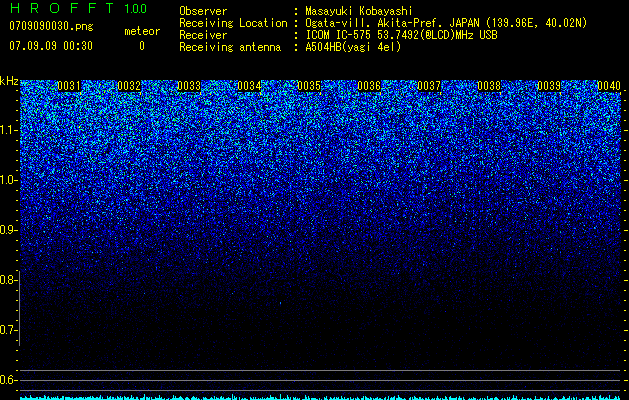Click the timestamp 07.09.09 00:30
The image size is (629, 400).
51,46
